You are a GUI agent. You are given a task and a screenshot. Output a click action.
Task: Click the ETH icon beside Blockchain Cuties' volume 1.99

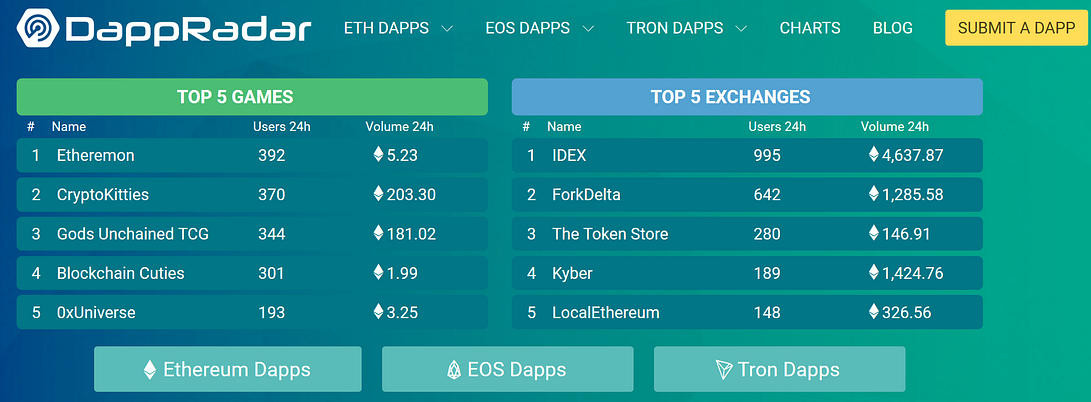379,272
